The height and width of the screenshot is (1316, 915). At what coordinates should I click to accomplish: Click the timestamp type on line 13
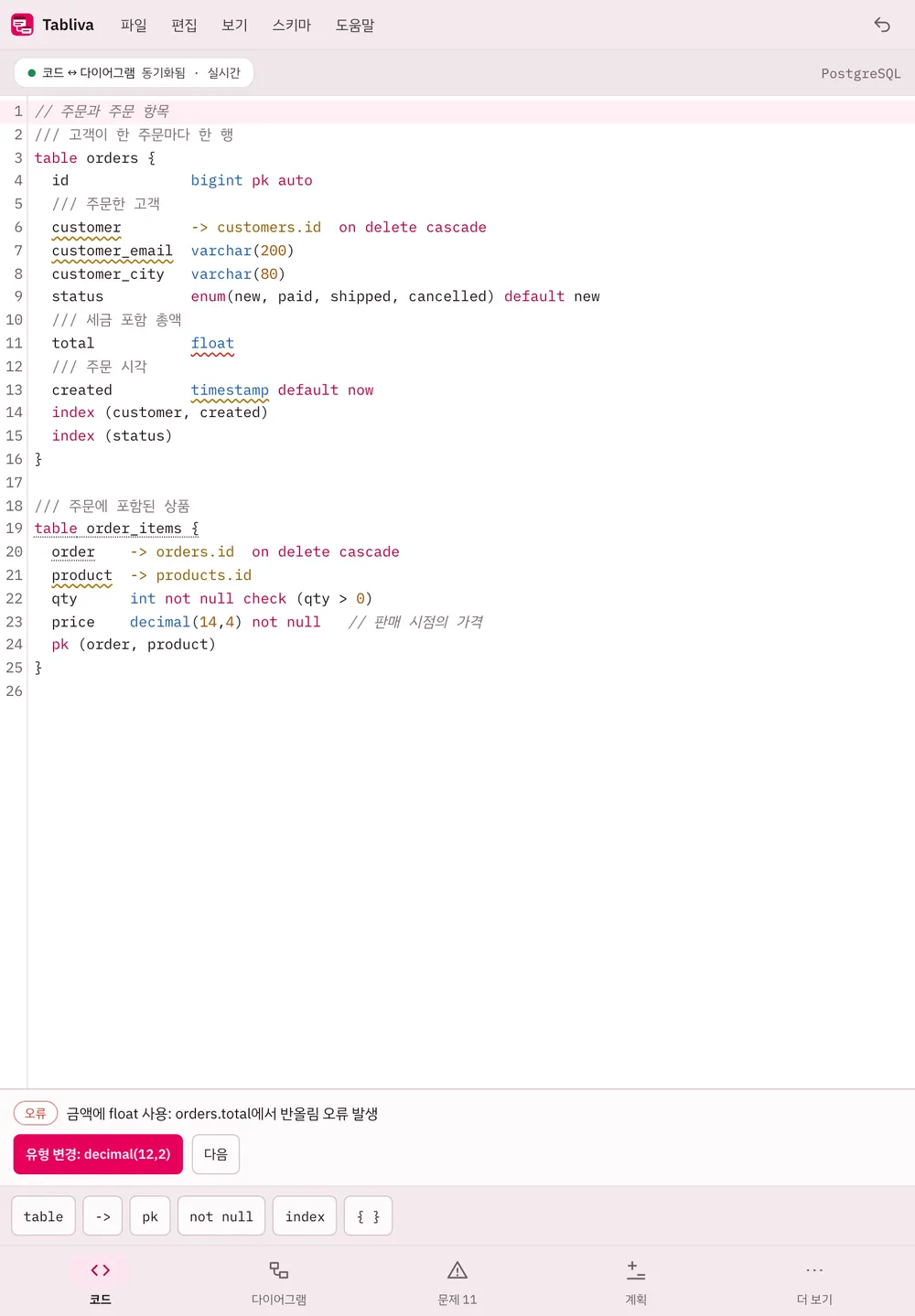tap(230, 390)
